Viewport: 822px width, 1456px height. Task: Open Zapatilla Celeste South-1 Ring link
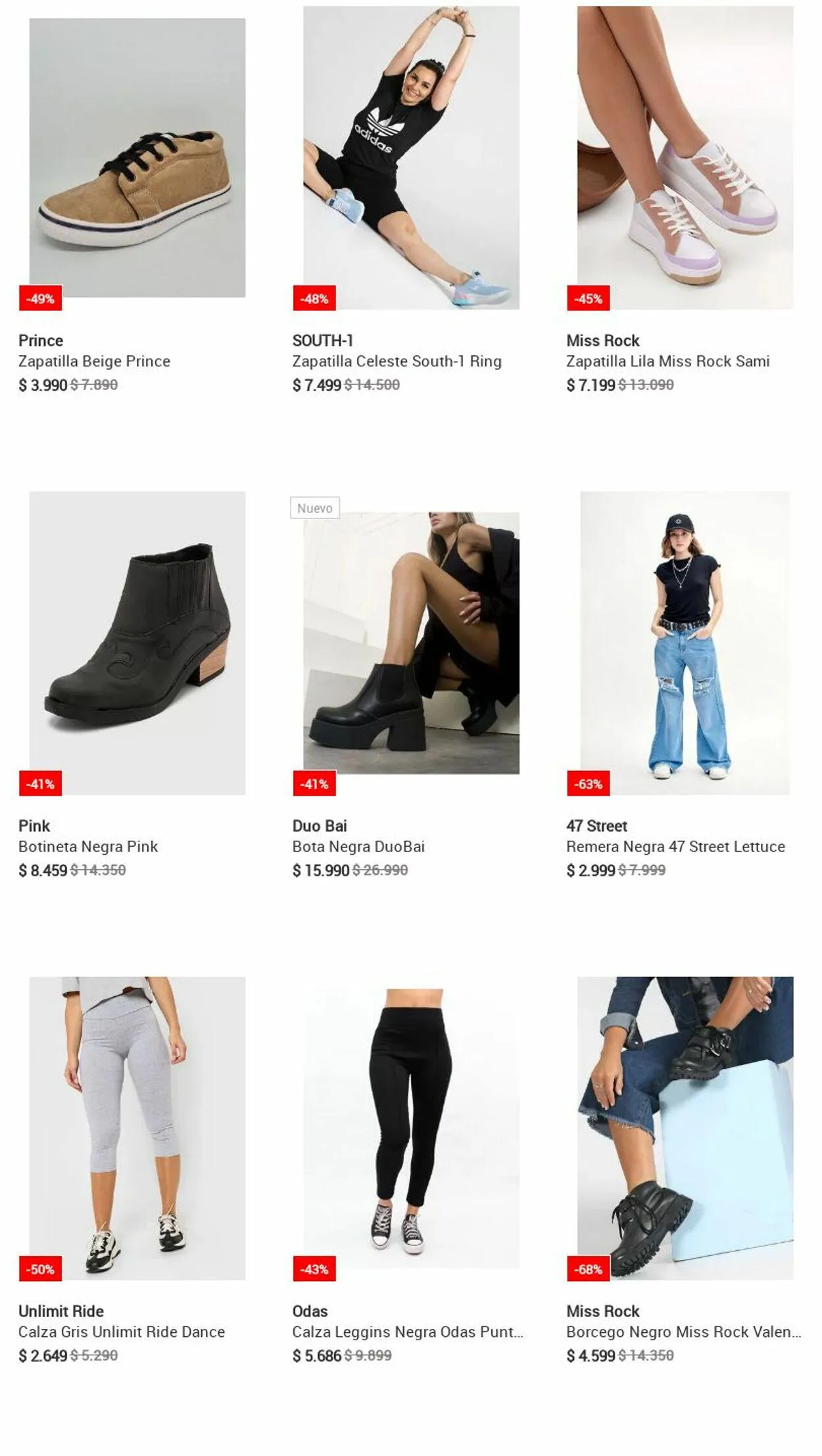pos(397,361)
